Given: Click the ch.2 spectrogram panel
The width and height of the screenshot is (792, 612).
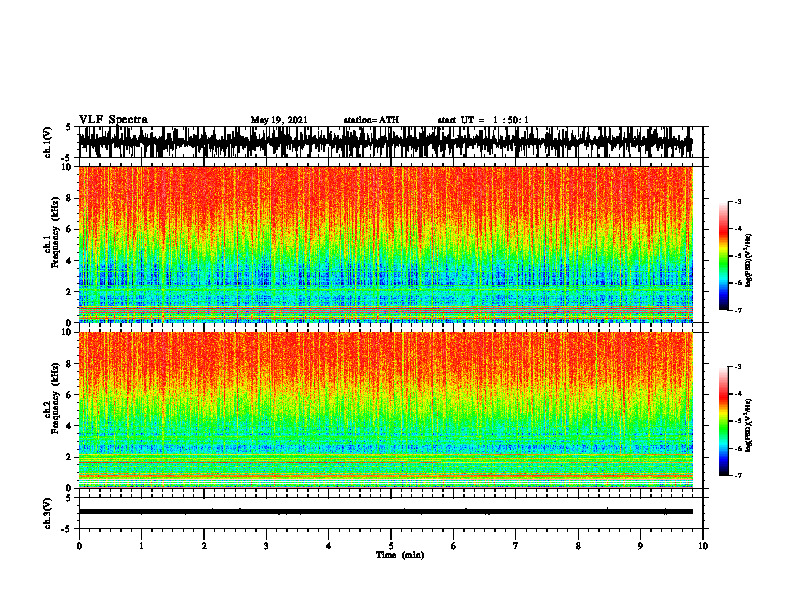Looking at the screenshot, I should pyautogui.click(x=386, y=410).
